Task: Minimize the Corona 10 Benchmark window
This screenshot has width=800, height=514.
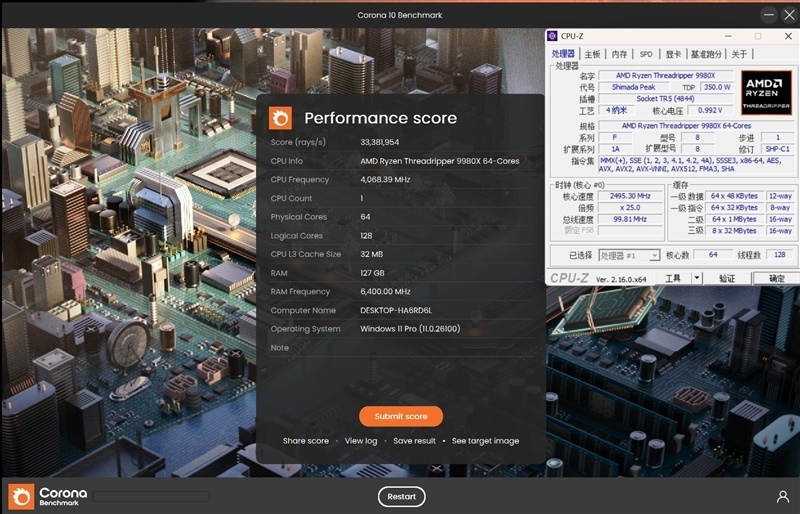Action: tap(767, 14)
